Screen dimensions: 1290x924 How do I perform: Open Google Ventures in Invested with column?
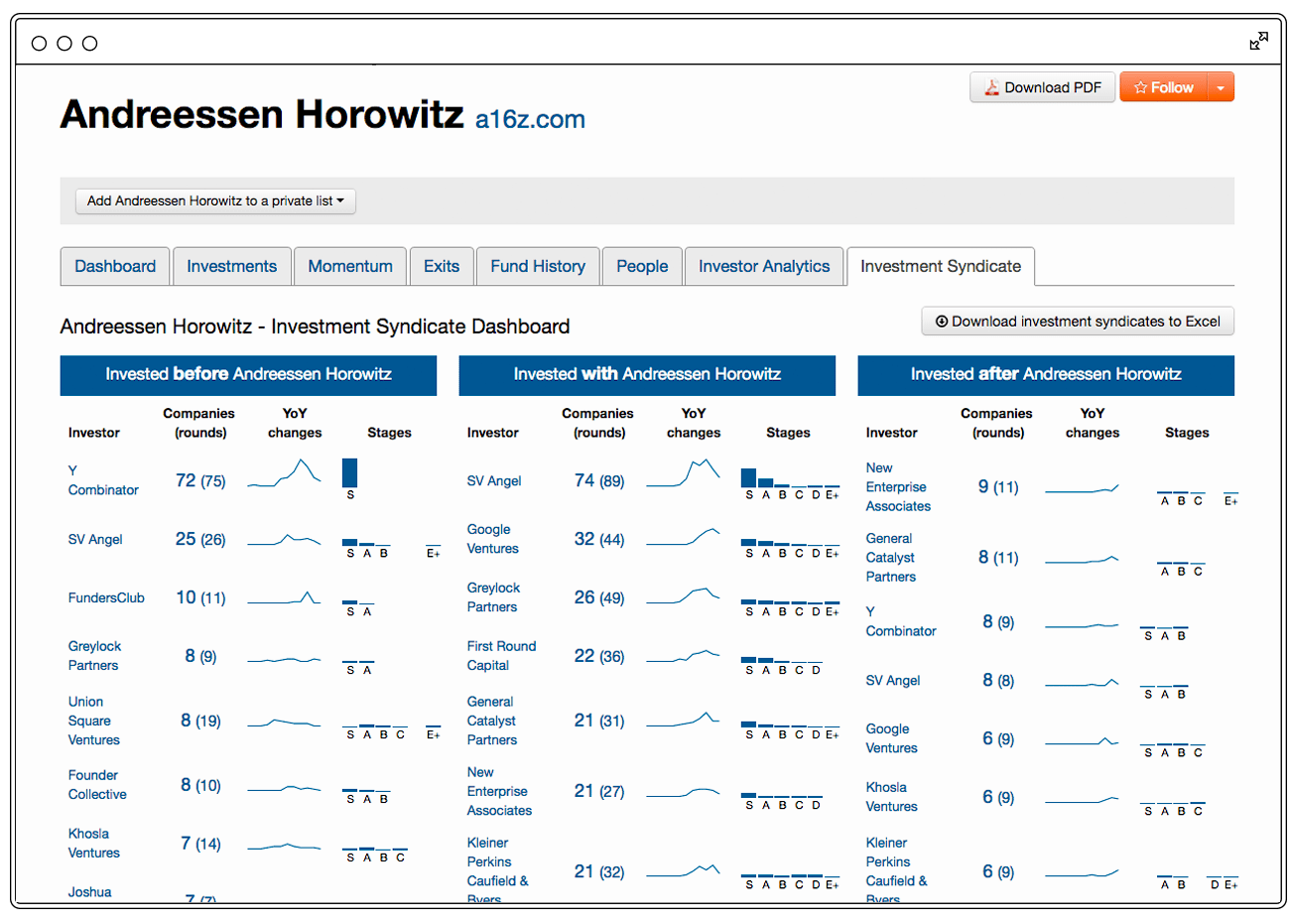click(x=492, y=539)
